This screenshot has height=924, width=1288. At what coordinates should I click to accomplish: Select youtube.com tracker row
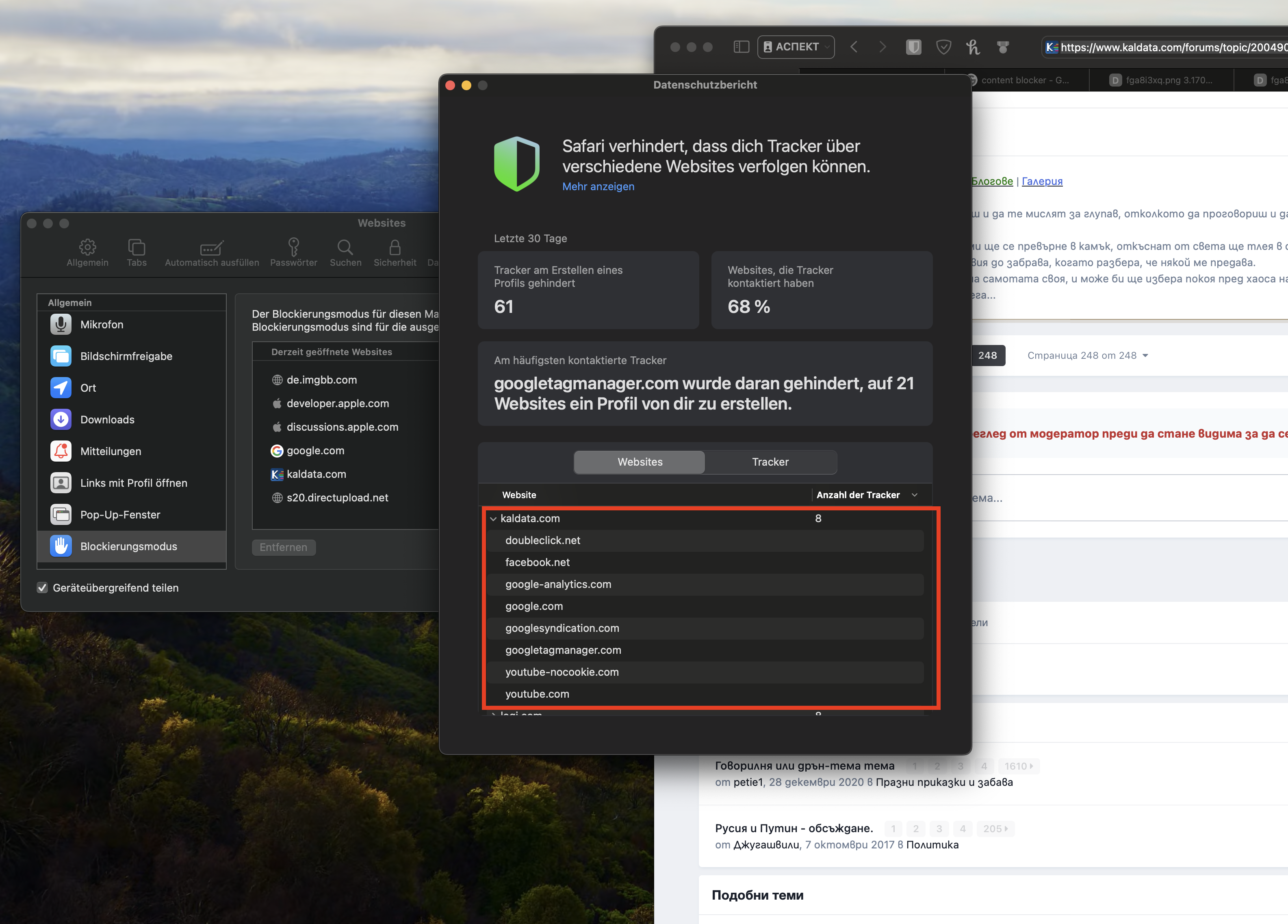click(705, 694)
